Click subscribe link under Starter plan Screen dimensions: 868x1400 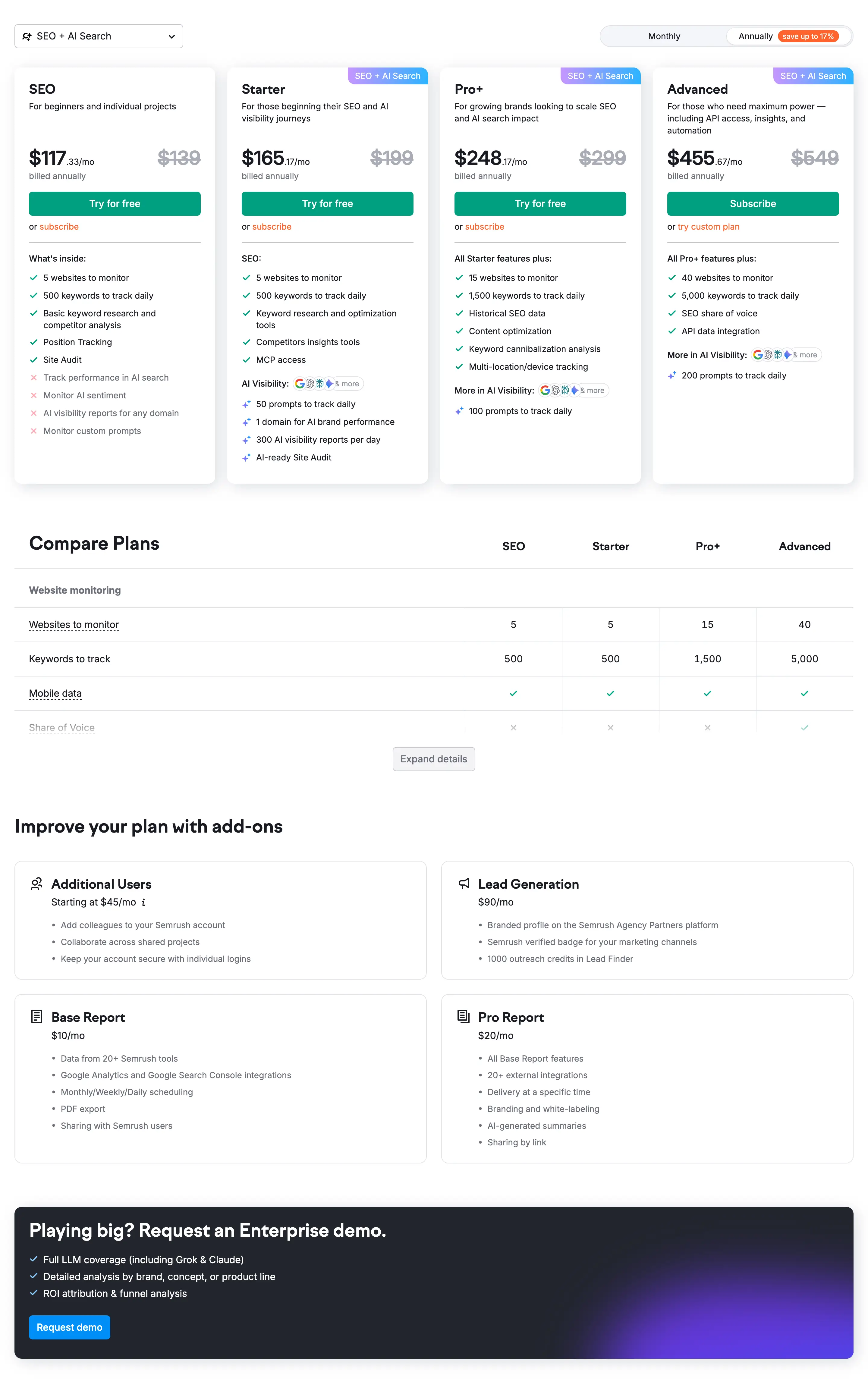[272, 227]
